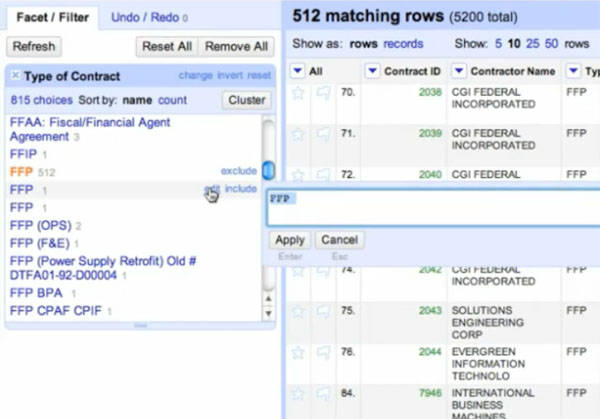This screenshot has height=419, width=600.
Task: Click Remove All facets
Action: 236,47
